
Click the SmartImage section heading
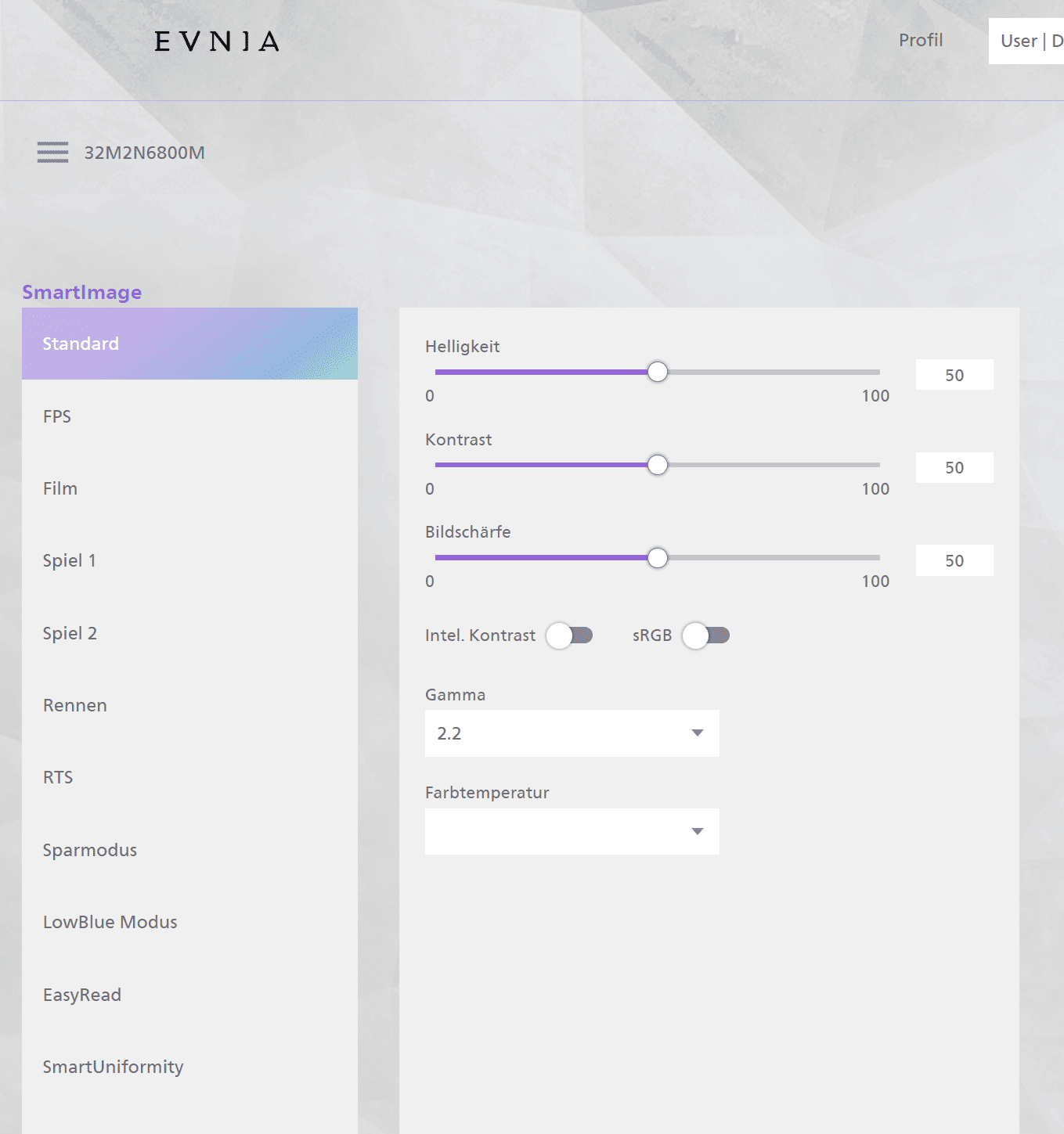click(82, 292)
